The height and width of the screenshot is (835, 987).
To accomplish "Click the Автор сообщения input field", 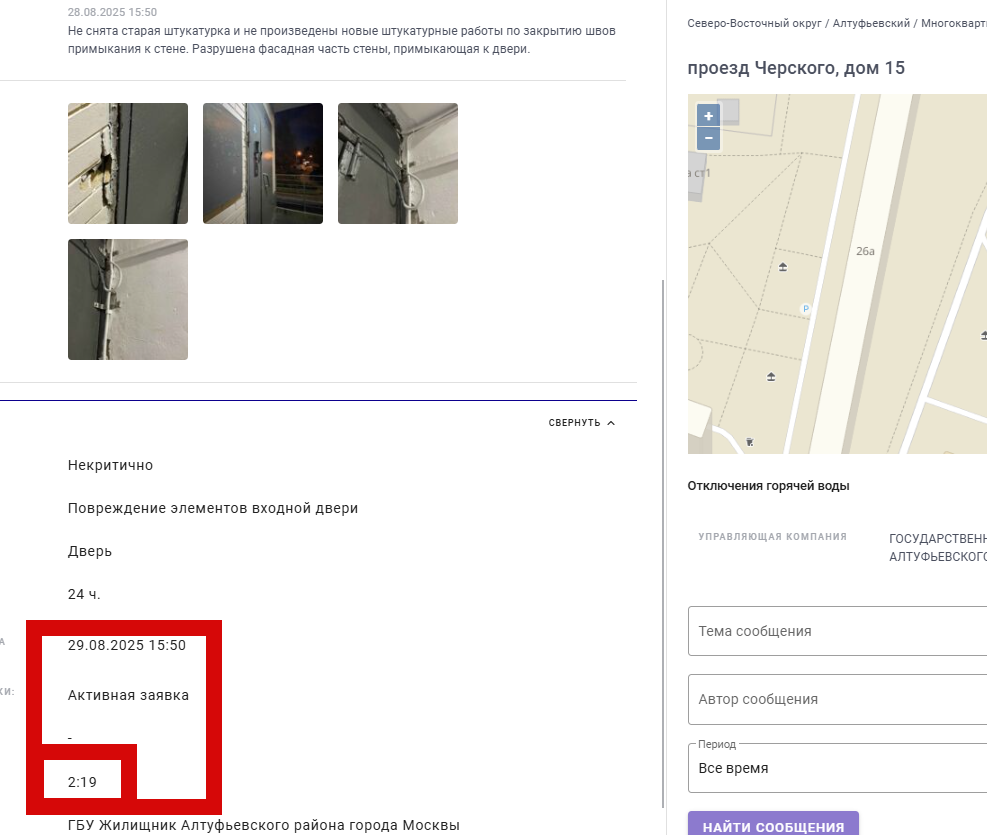I will point(837,700).
